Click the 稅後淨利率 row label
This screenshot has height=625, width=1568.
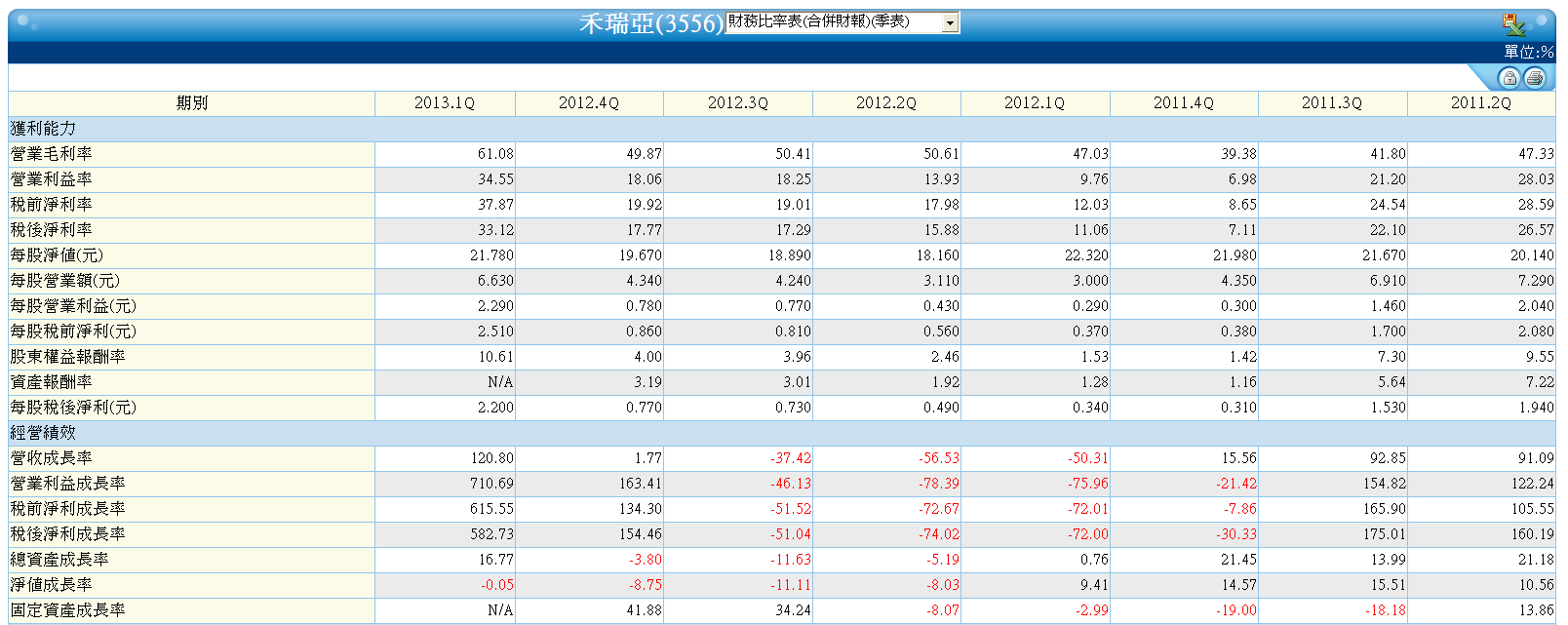(52, 230)
